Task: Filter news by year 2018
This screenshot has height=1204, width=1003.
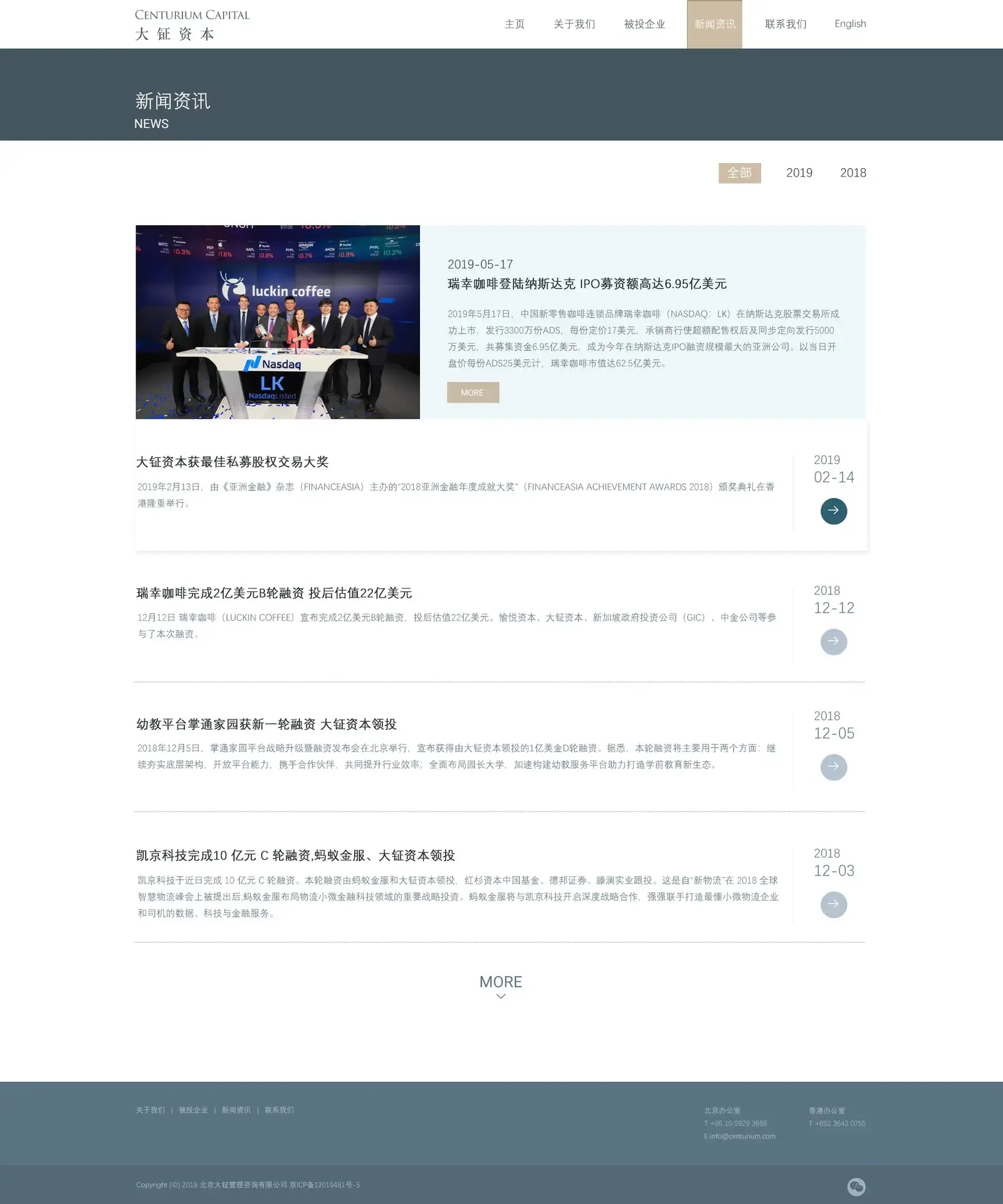Action: [853, 173]
